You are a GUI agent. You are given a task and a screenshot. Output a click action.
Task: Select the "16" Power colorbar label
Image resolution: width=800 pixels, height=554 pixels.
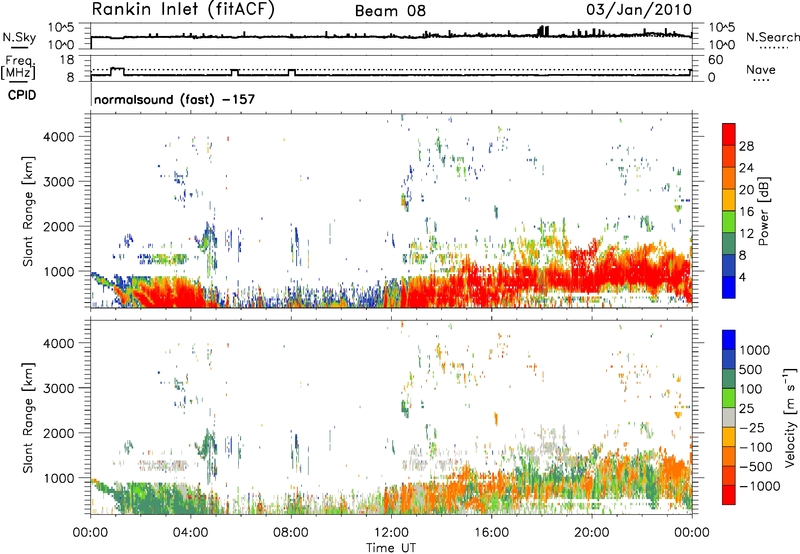(746, 212)
